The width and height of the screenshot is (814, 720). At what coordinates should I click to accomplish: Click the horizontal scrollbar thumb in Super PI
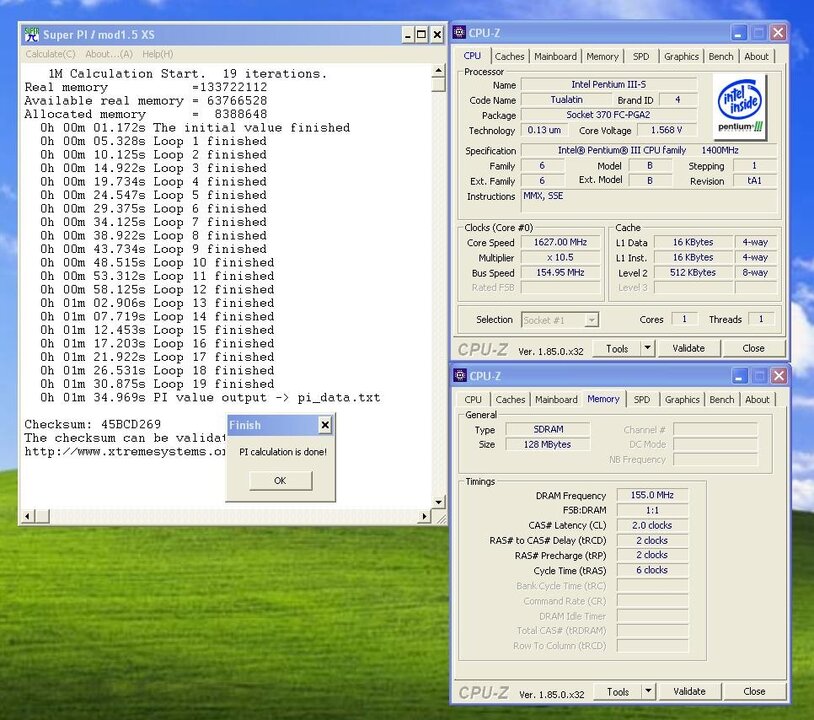point(43,517)
